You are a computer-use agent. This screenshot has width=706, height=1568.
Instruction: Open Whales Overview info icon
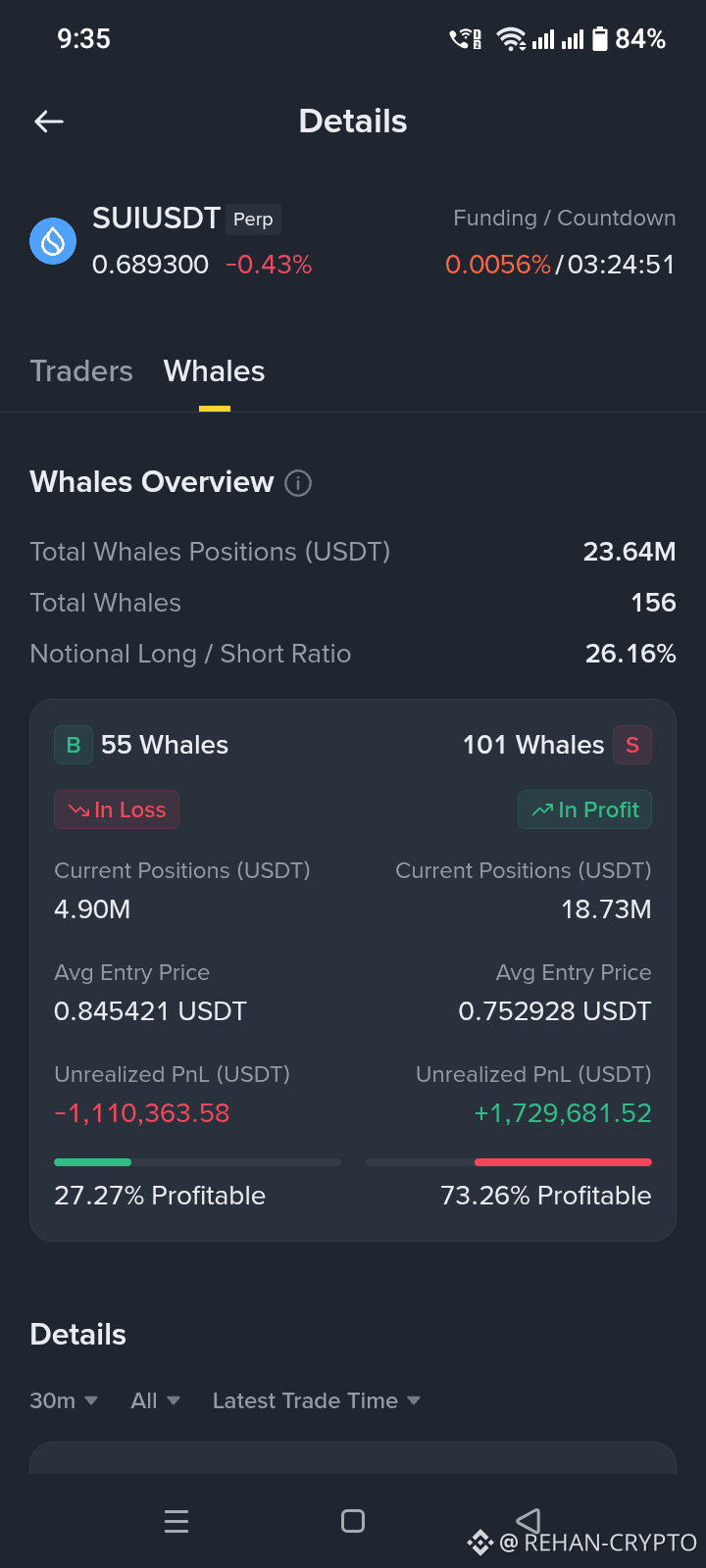tap(298, 483)
